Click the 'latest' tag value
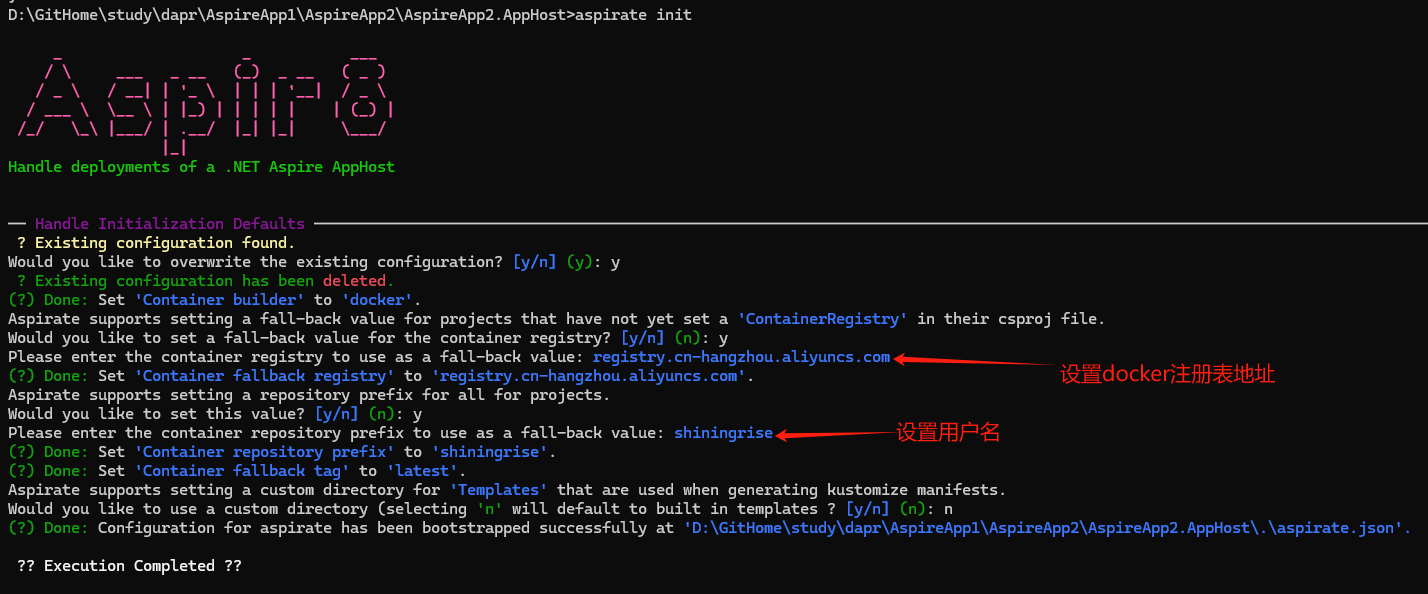Screen dimensions: 1428x594 tap(422, 471)
